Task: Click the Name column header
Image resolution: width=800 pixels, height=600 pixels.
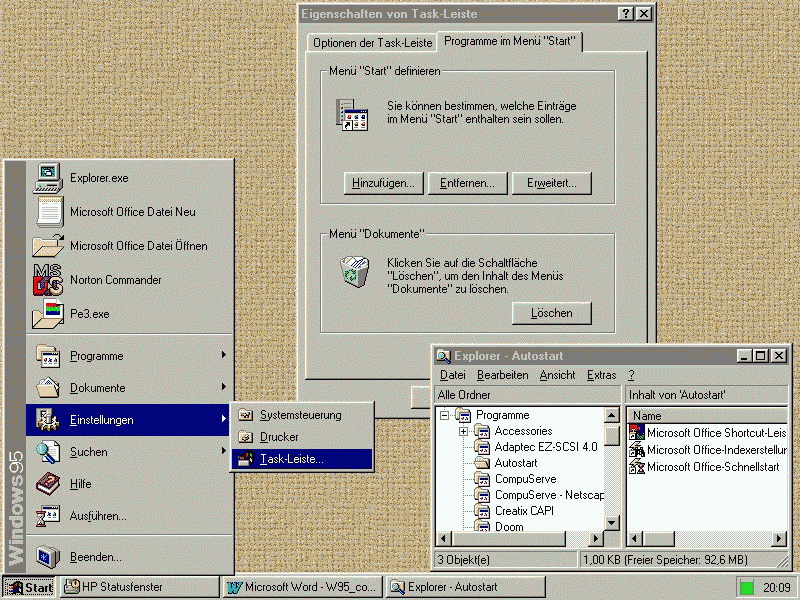Action: tap(707, 415)
